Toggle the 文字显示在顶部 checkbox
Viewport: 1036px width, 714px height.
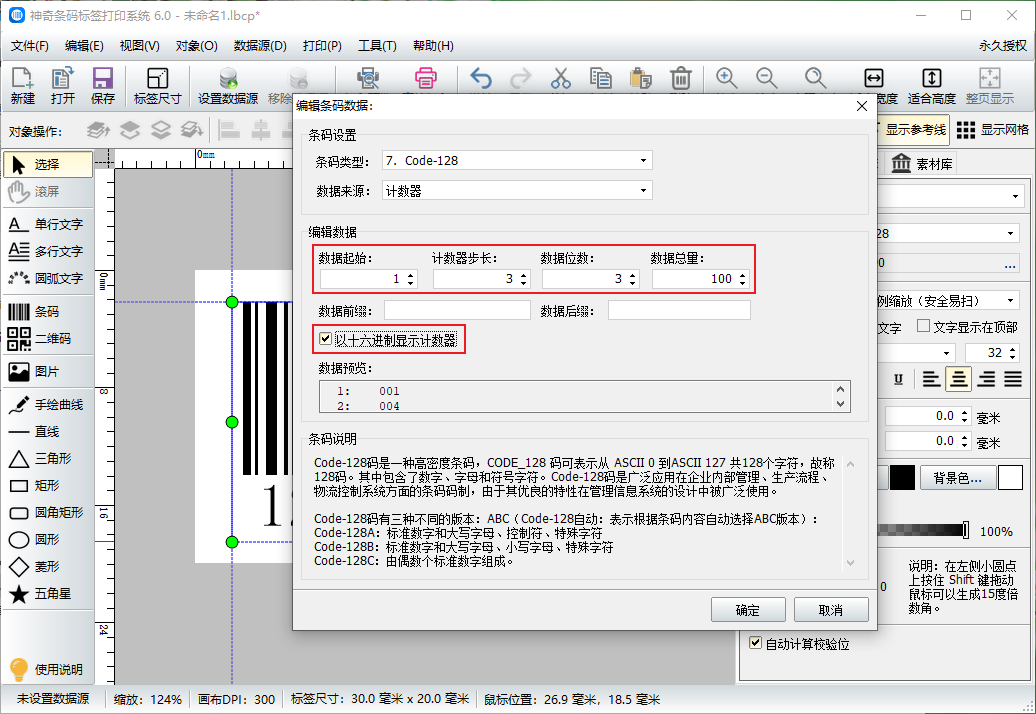924,326
